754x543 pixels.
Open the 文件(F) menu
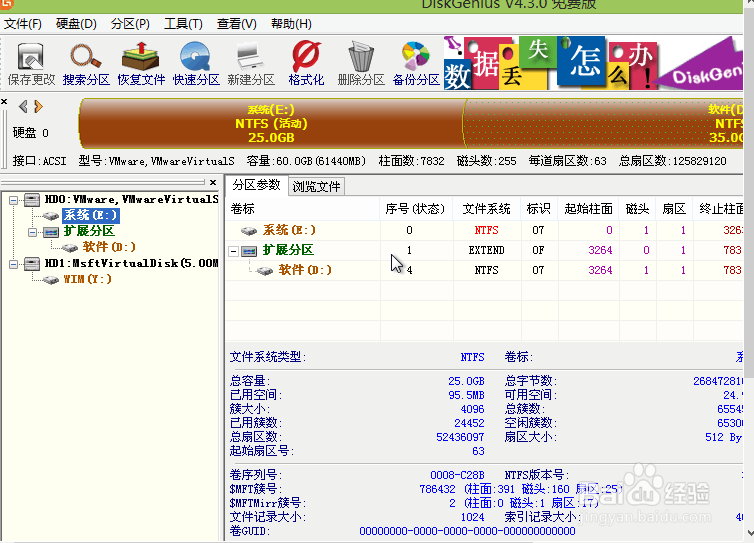click(x=23, y=24)
